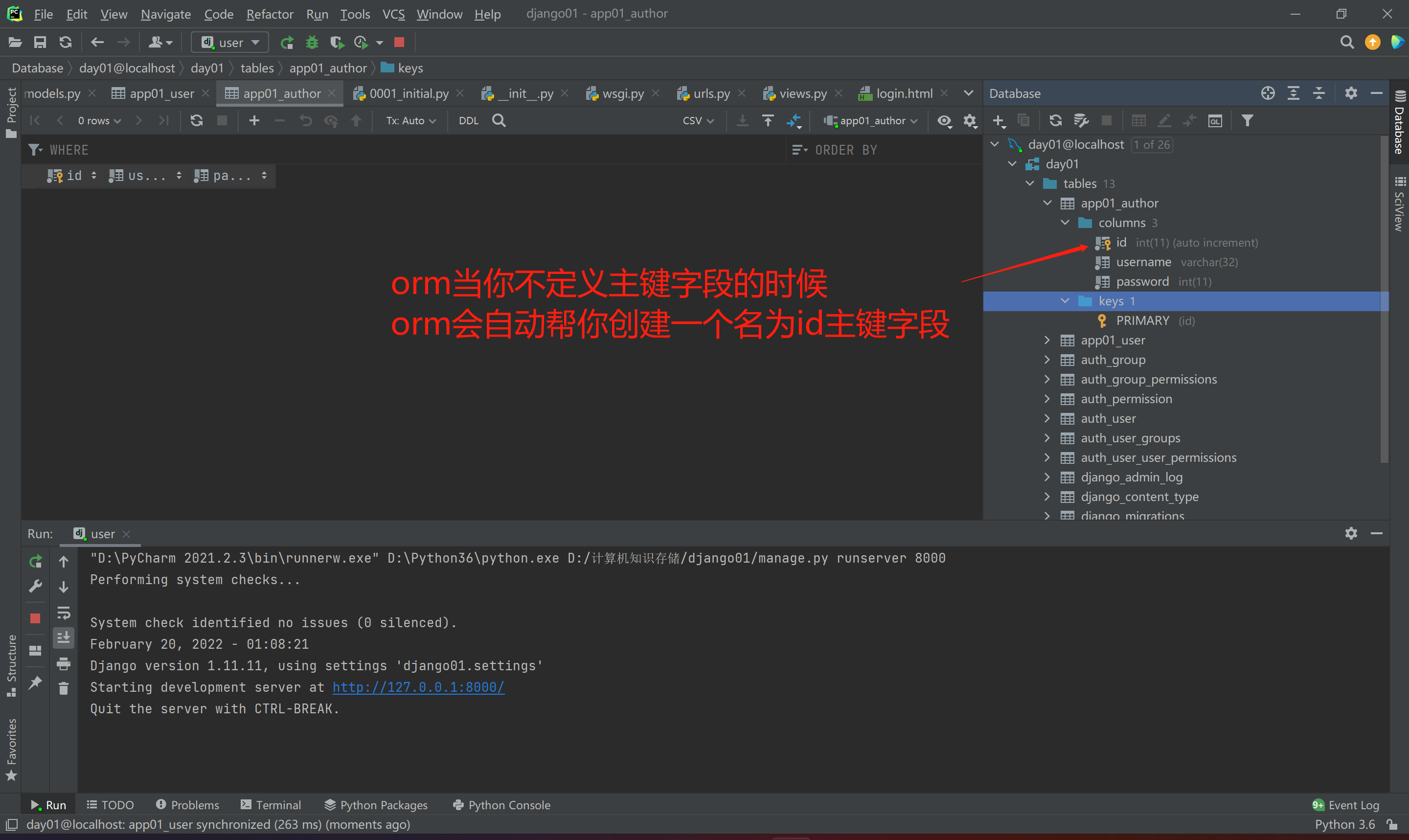Start debugging with the bug icon
The width and height of the screenshot is (1409, 840).
click(x=312, y=43)
